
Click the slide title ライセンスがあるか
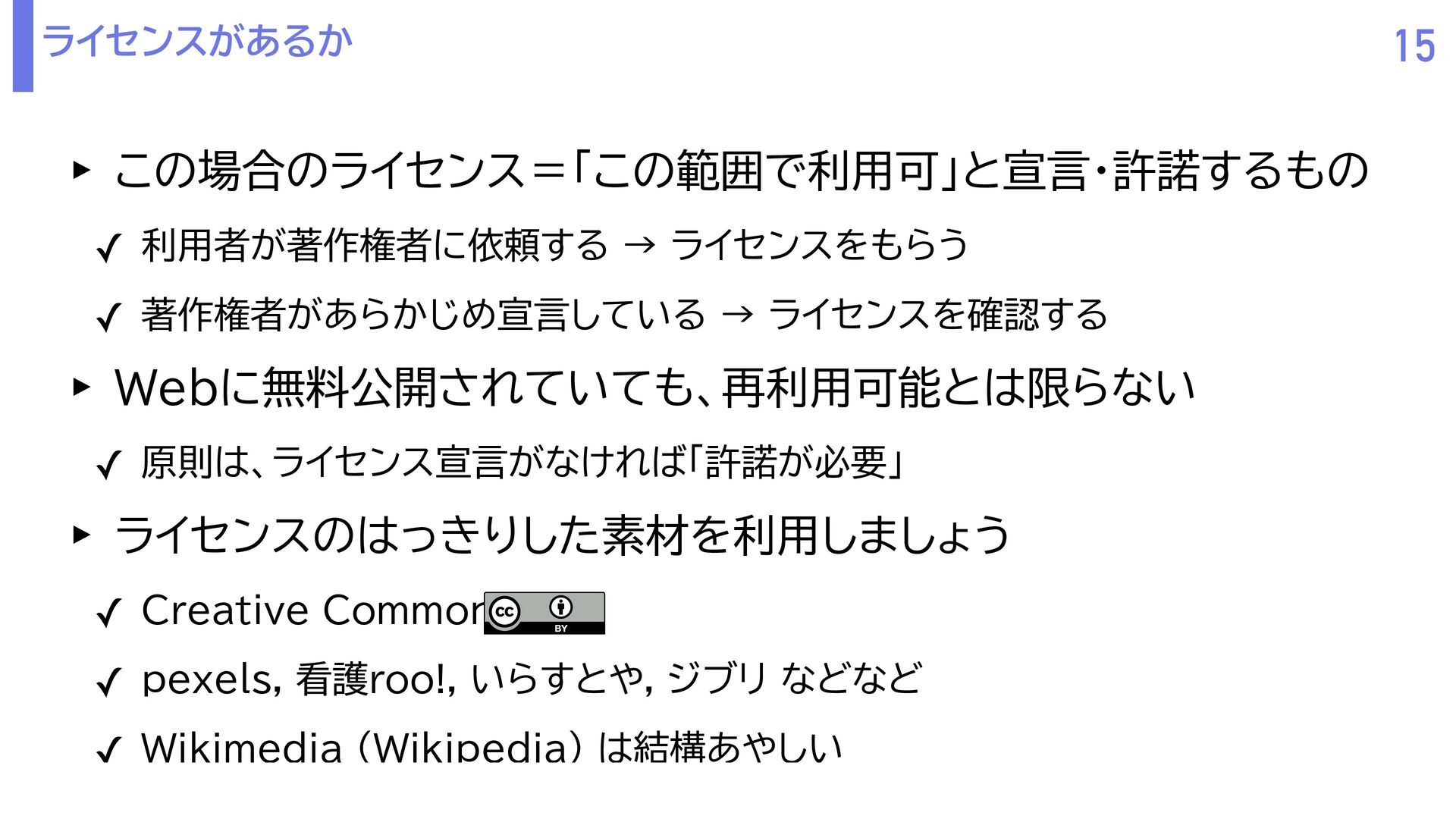pos(198,41)
